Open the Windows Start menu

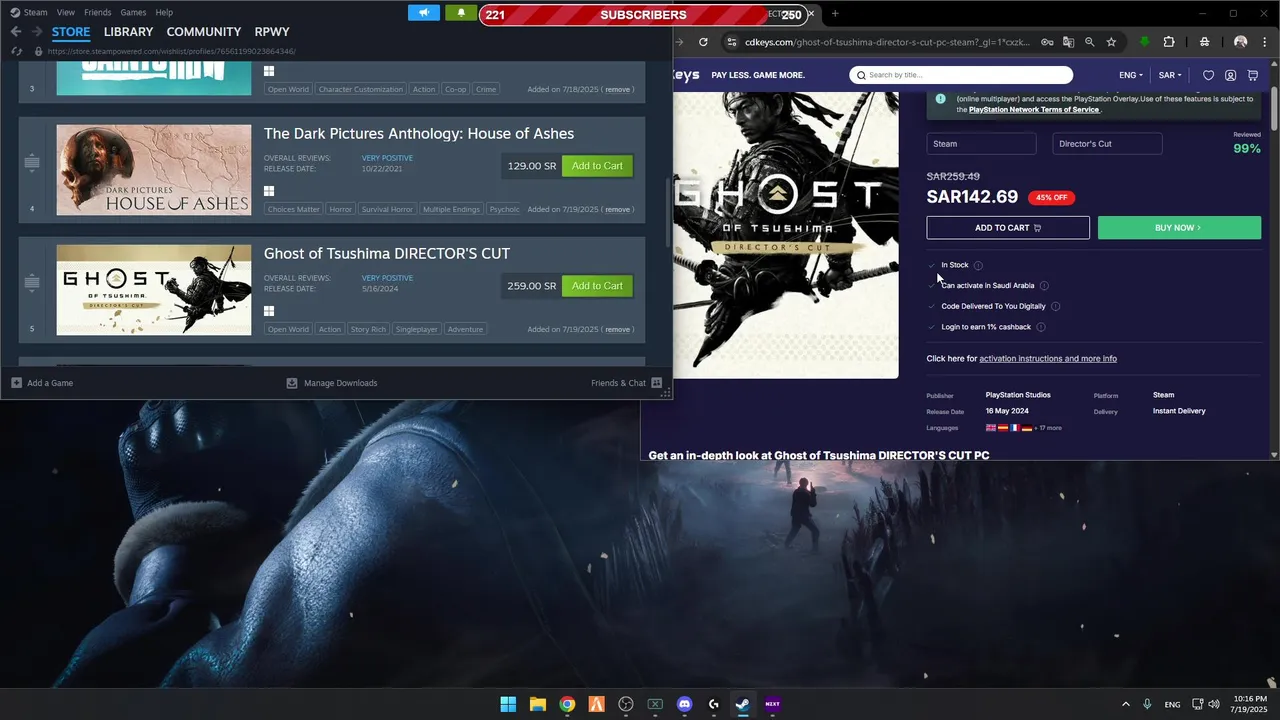(x=508, y=704)
